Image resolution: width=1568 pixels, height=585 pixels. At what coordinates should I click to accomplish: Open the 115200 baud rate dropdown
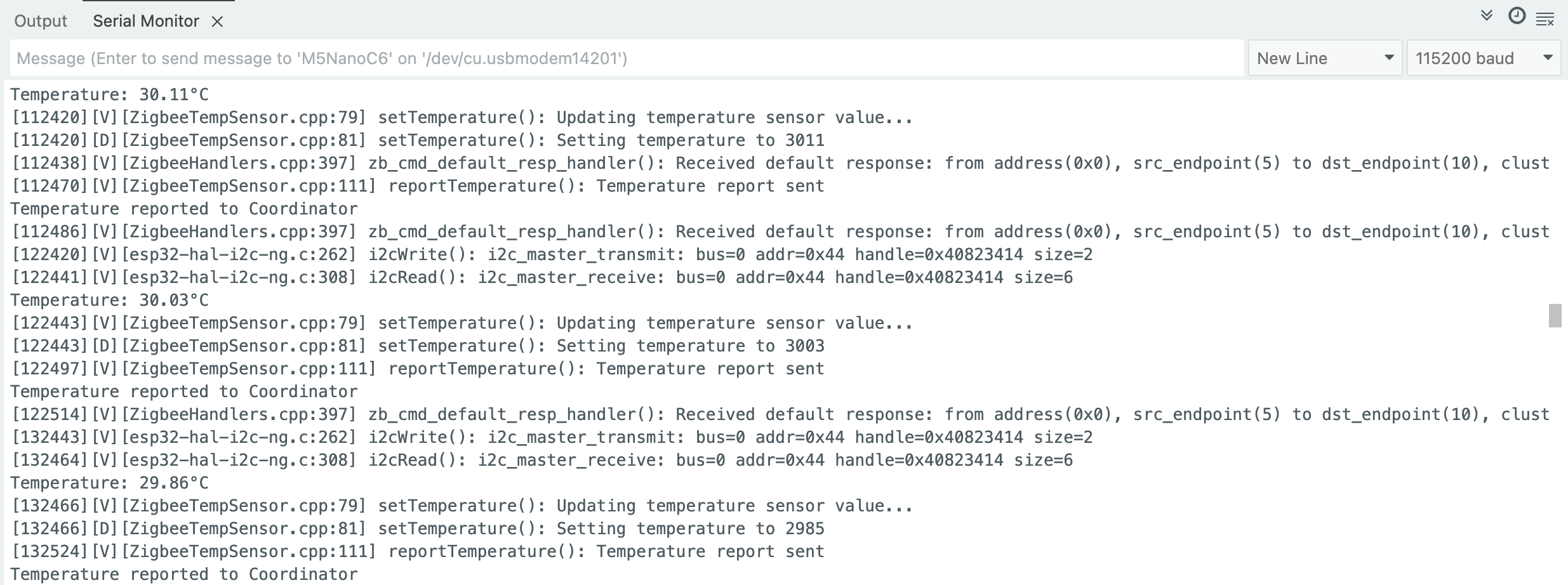[x=1484, y=58]
